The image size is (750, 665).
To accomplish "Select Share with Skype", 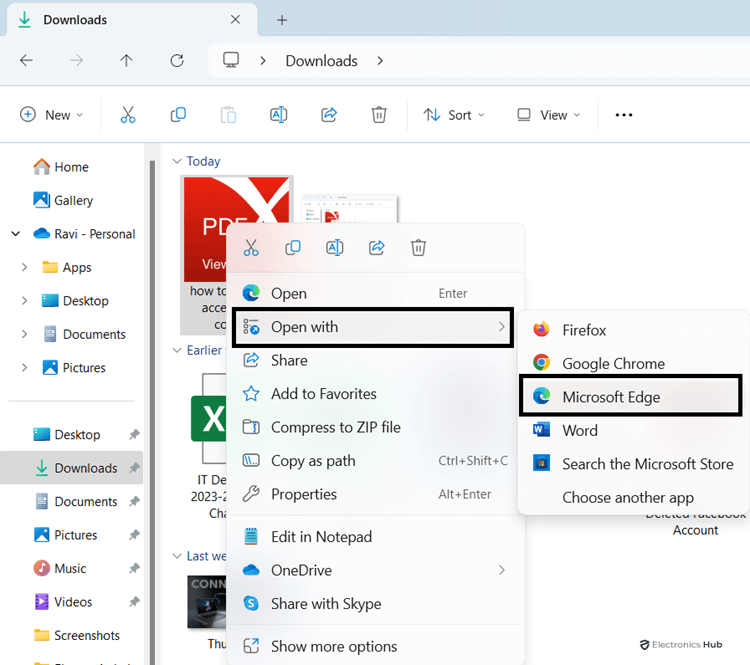I will [375, 604].
